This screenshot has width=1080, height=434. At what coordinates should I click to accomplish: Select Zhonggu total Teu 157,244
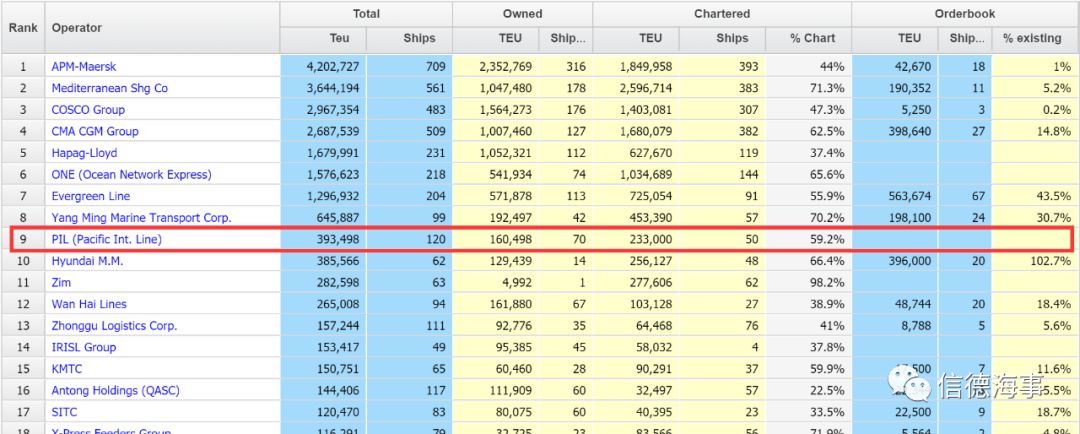click(x=339, y=326)
